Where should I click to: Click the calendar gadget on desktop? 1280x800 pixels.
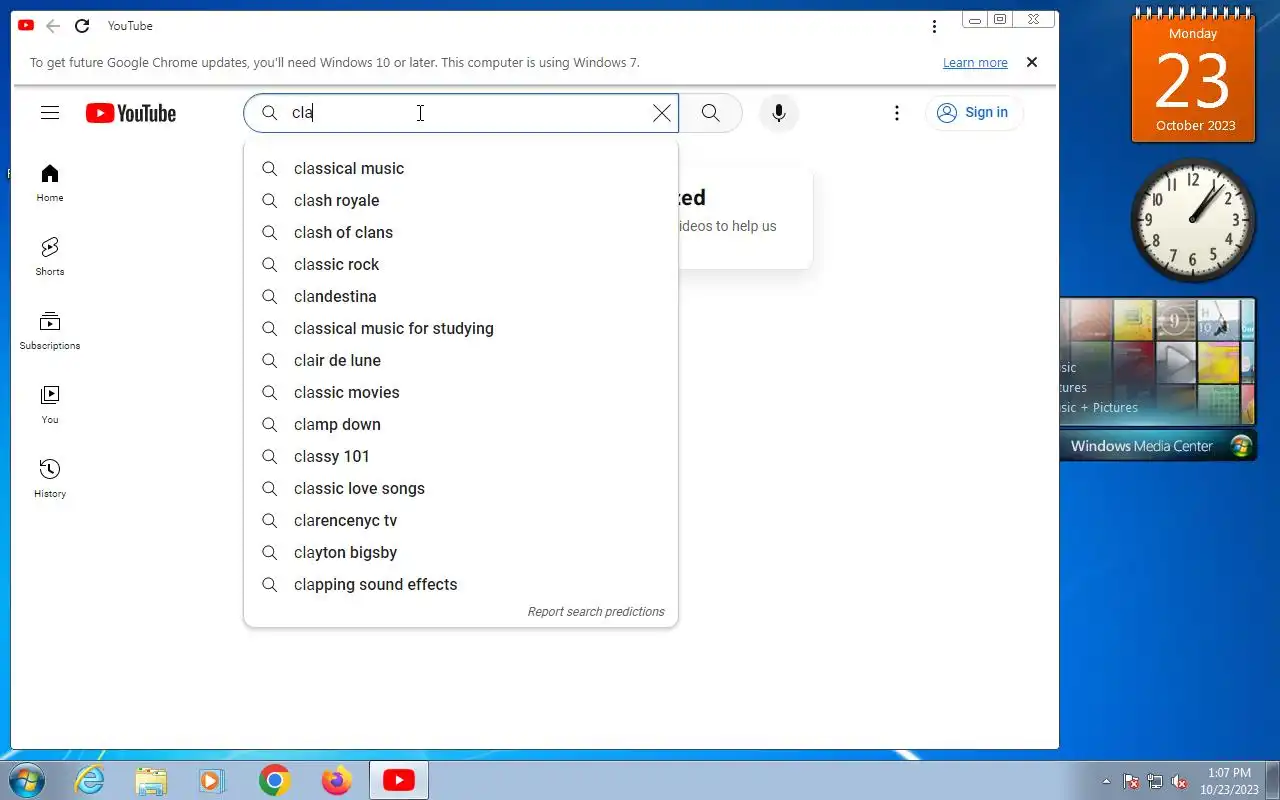pos(1194,76)
